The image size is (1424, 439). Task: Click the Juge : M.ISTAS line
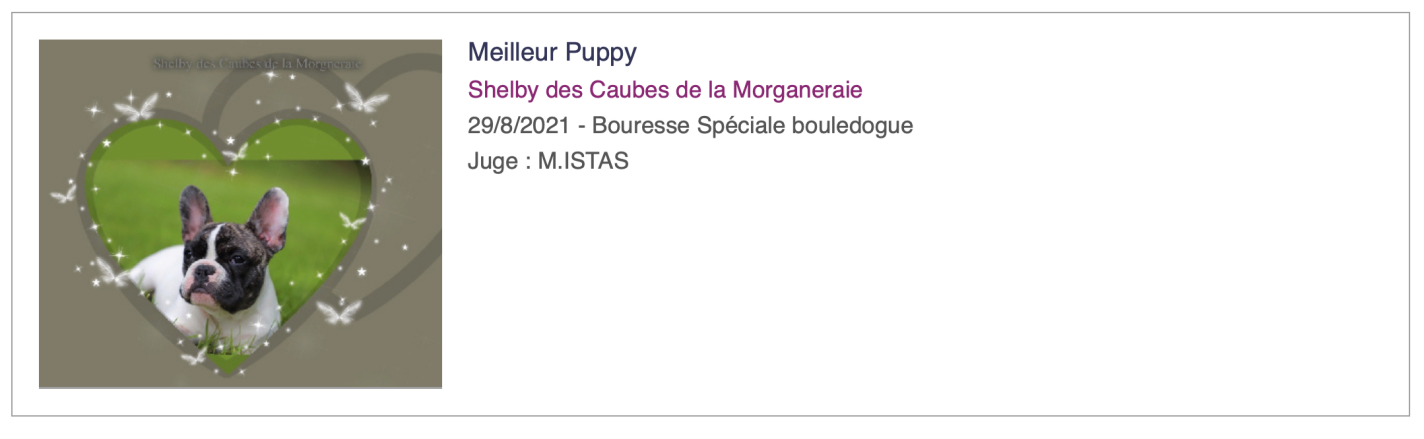(548, 161)
